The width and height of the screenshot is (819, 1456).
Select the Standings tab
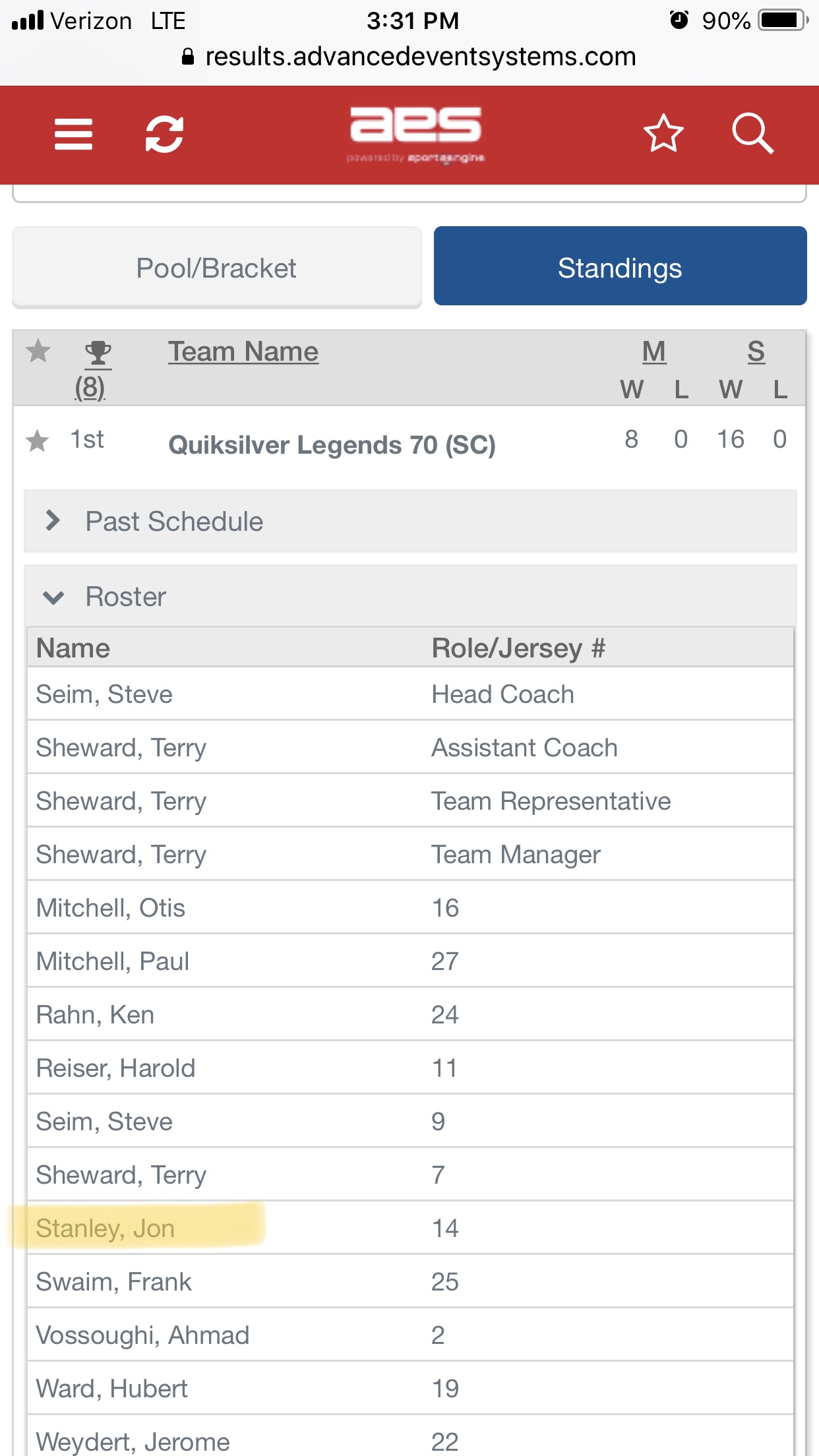(620, 266)
